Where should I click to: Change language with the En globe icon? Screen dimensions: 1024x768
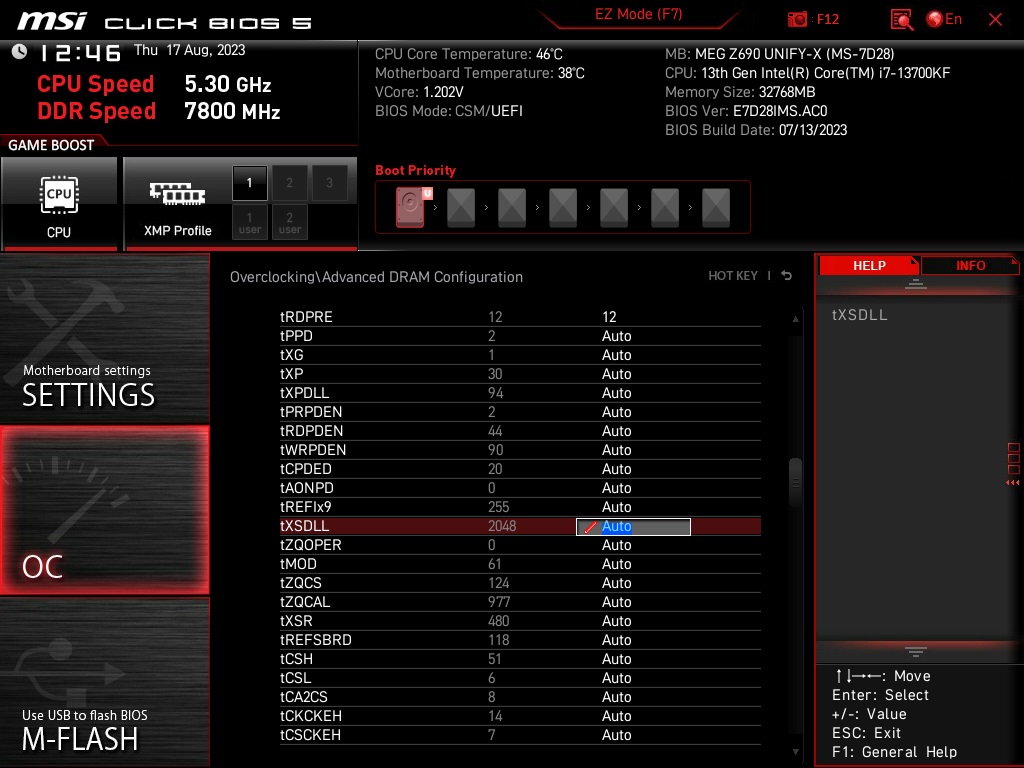pyautogui.click(x=944, y=20)
